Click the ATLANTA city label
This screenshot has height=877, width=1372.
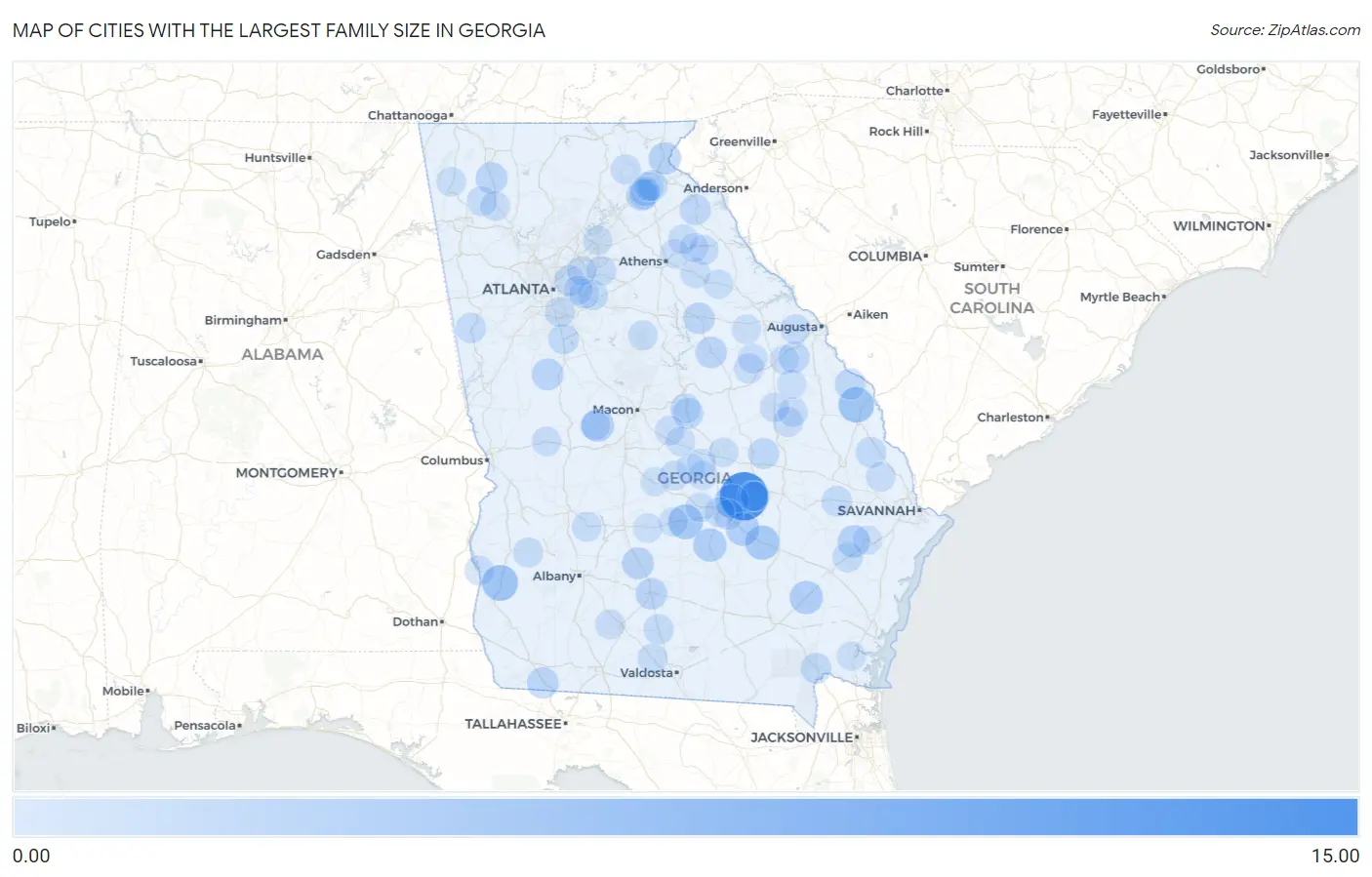tap(515, 289)
